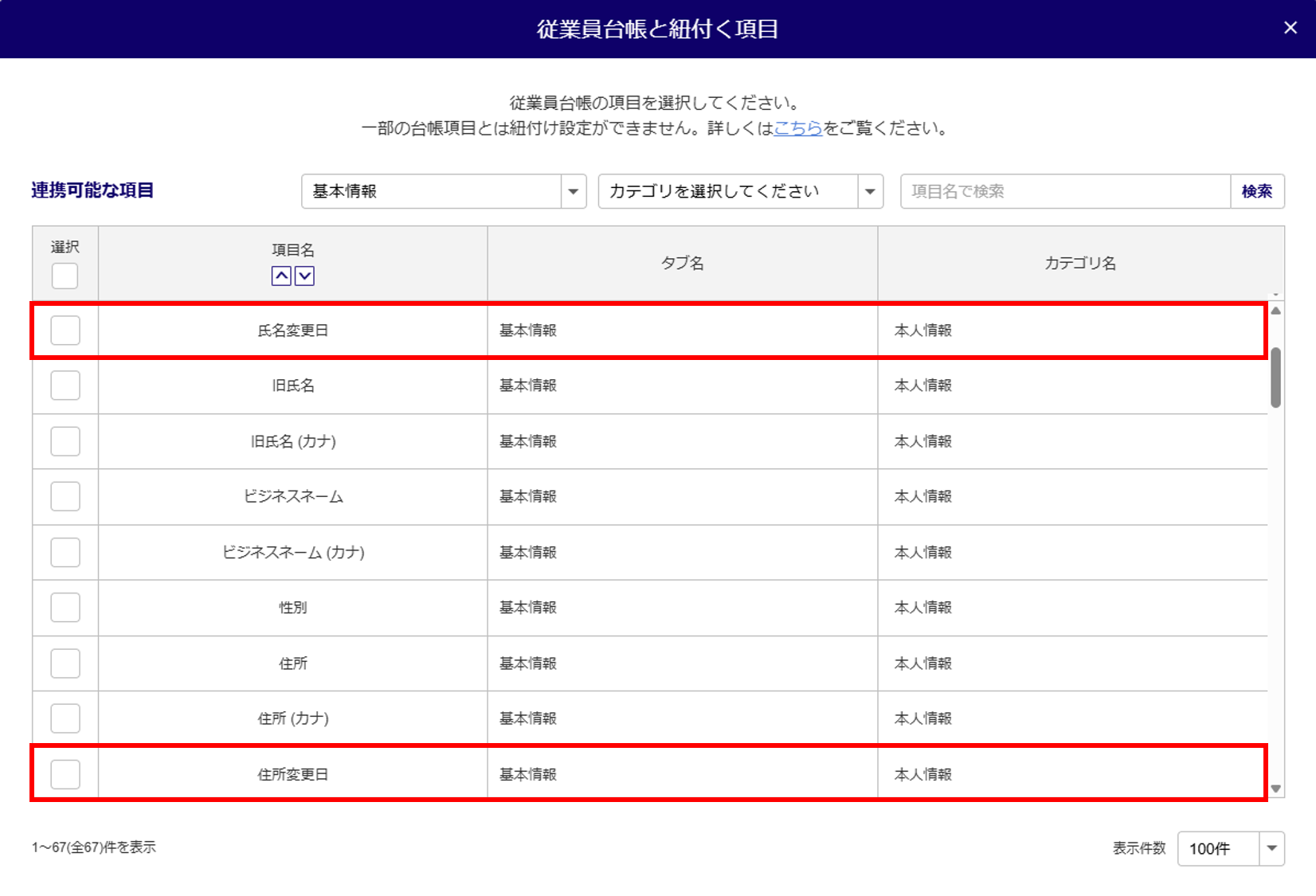The image size is (1316, 896).
Task: Click the table's vertical scrollbar thumb
Action: pyautogui.click(x=1275, y=378)
